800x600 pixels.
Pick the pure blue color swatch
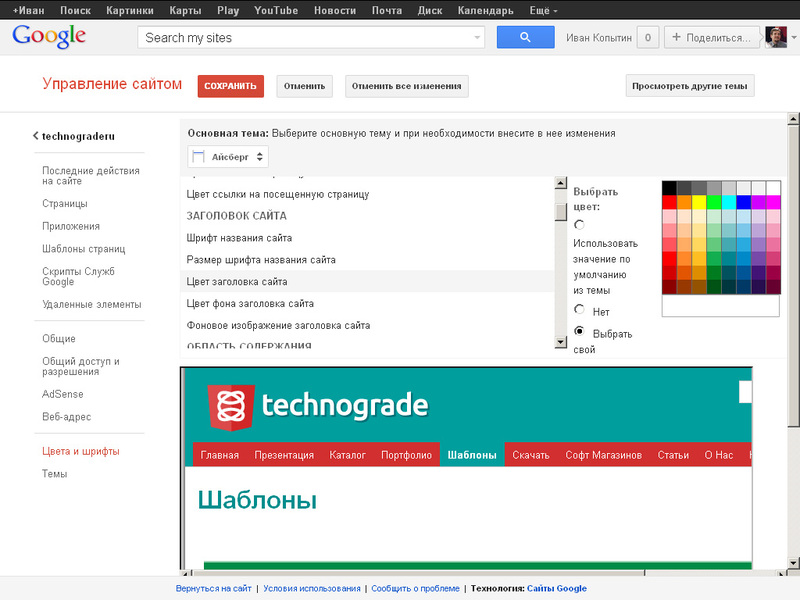tap(744, 202)
